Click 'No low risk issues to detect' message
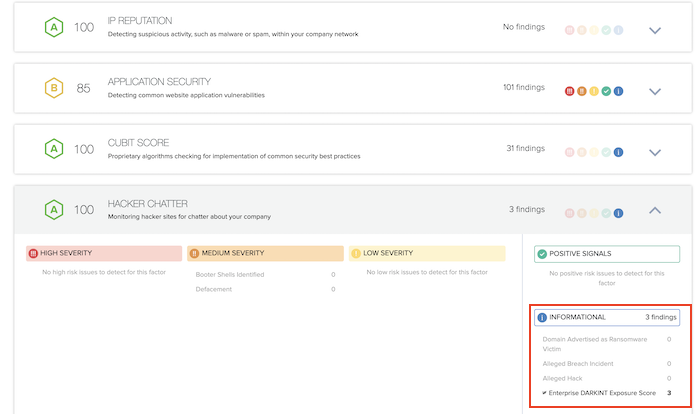 (427, 272)
